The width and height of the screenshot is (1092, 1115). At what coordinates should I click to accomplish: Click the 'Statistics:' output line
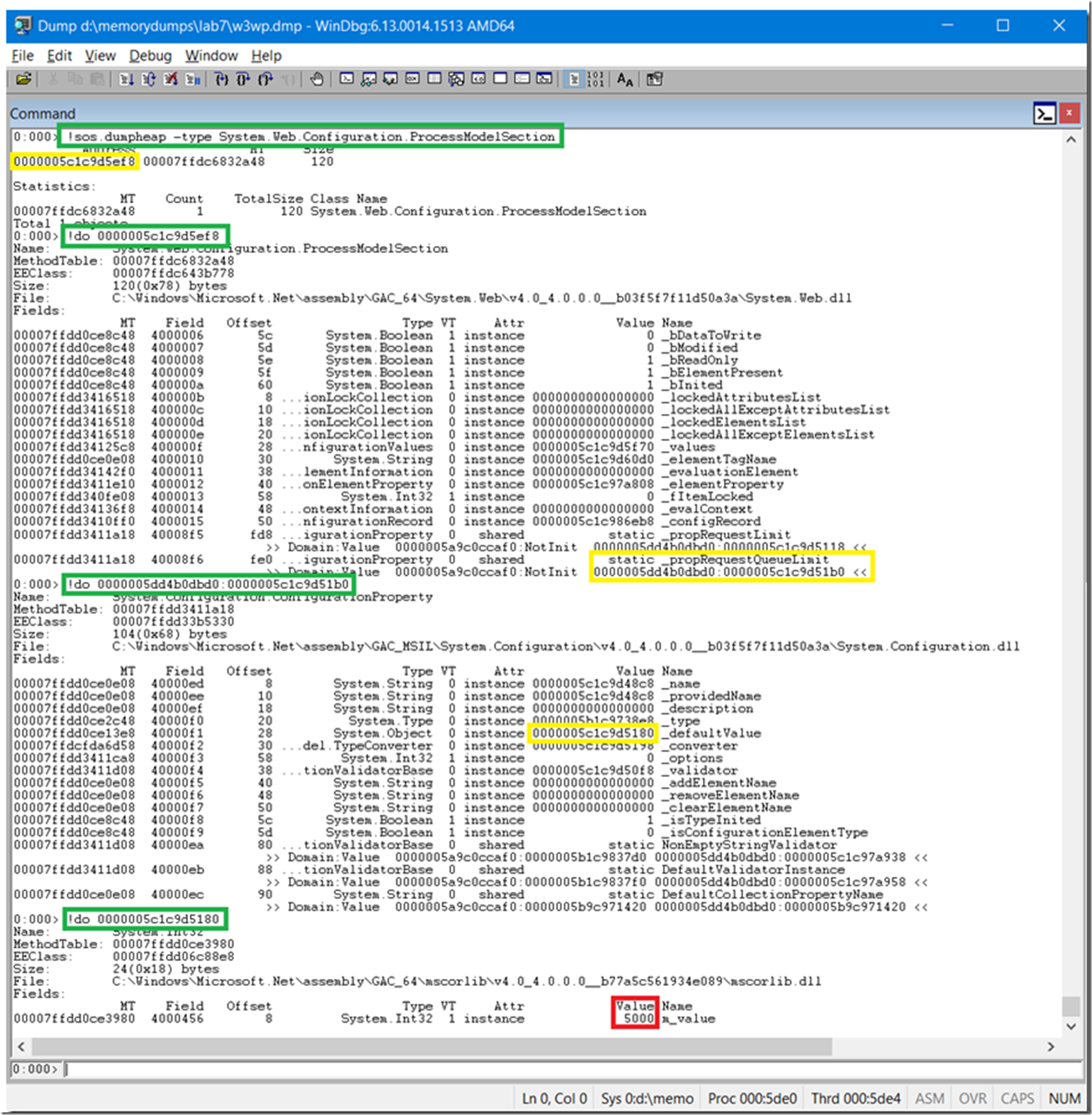[x=55, y=186]
